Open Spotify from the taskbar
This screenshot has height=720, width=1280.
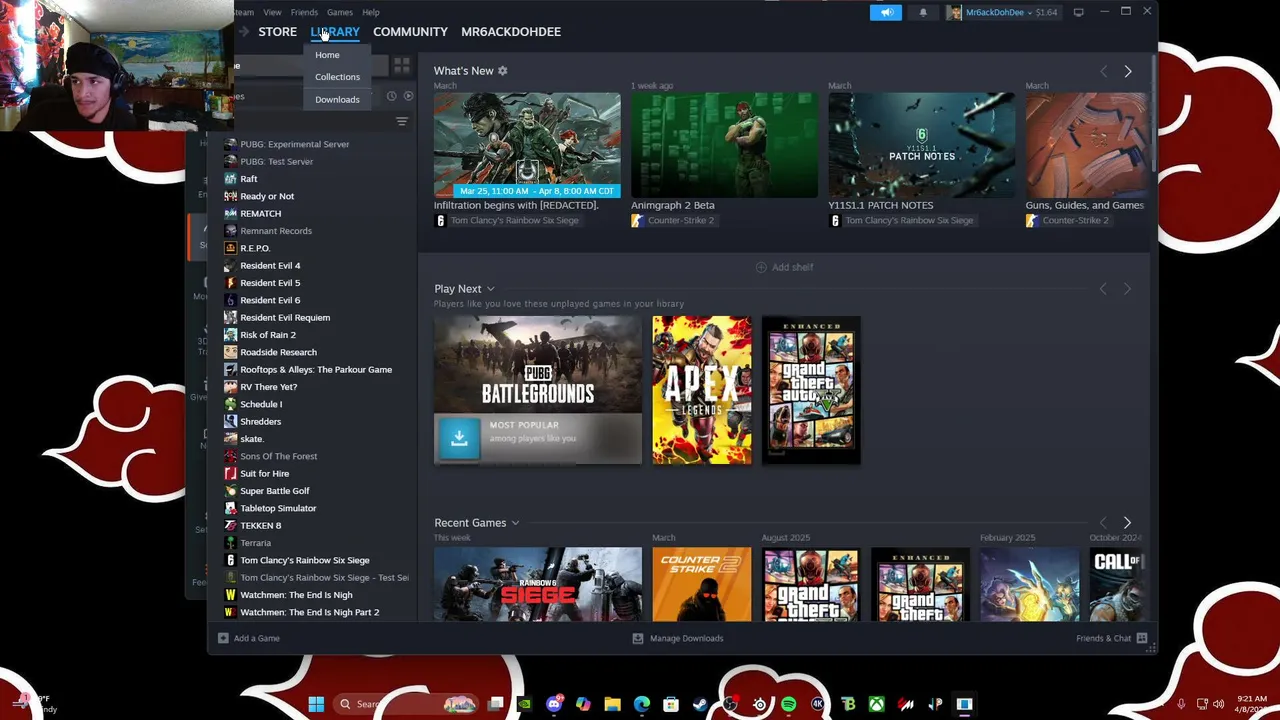pos(788,704)
